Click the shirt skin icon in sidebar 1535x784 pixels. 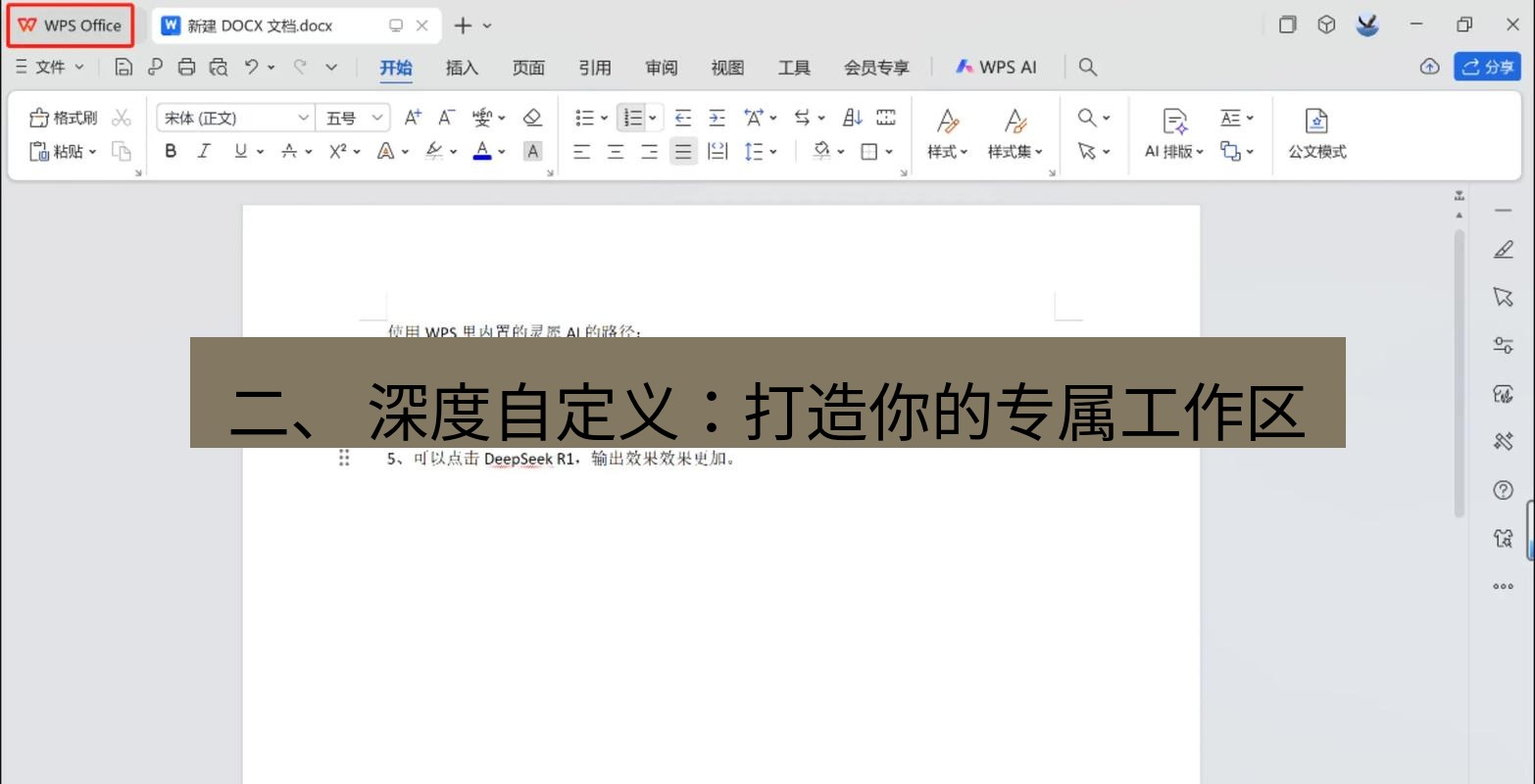pos(1503,538)
